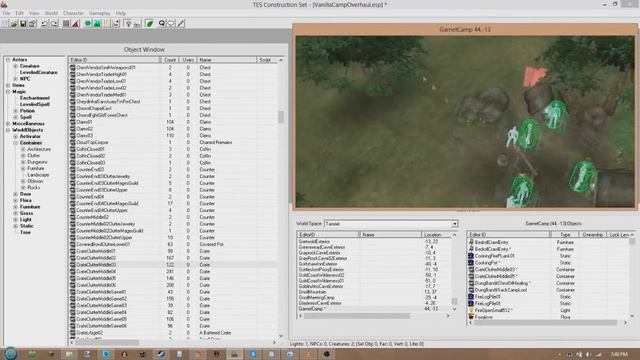The image size is (640, 360).
Task: Click the redo toolbar icon
Action: click(54, 24)
